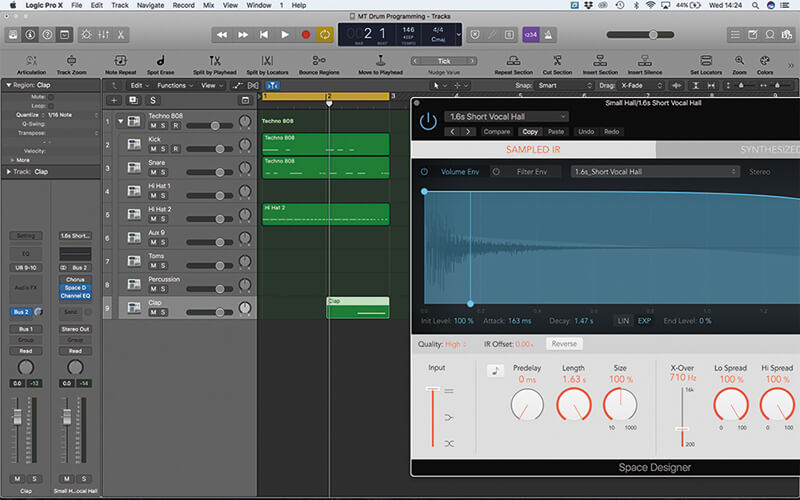Click the Reverse button
This screenshot has height=500, width=800.
[564, 344]
